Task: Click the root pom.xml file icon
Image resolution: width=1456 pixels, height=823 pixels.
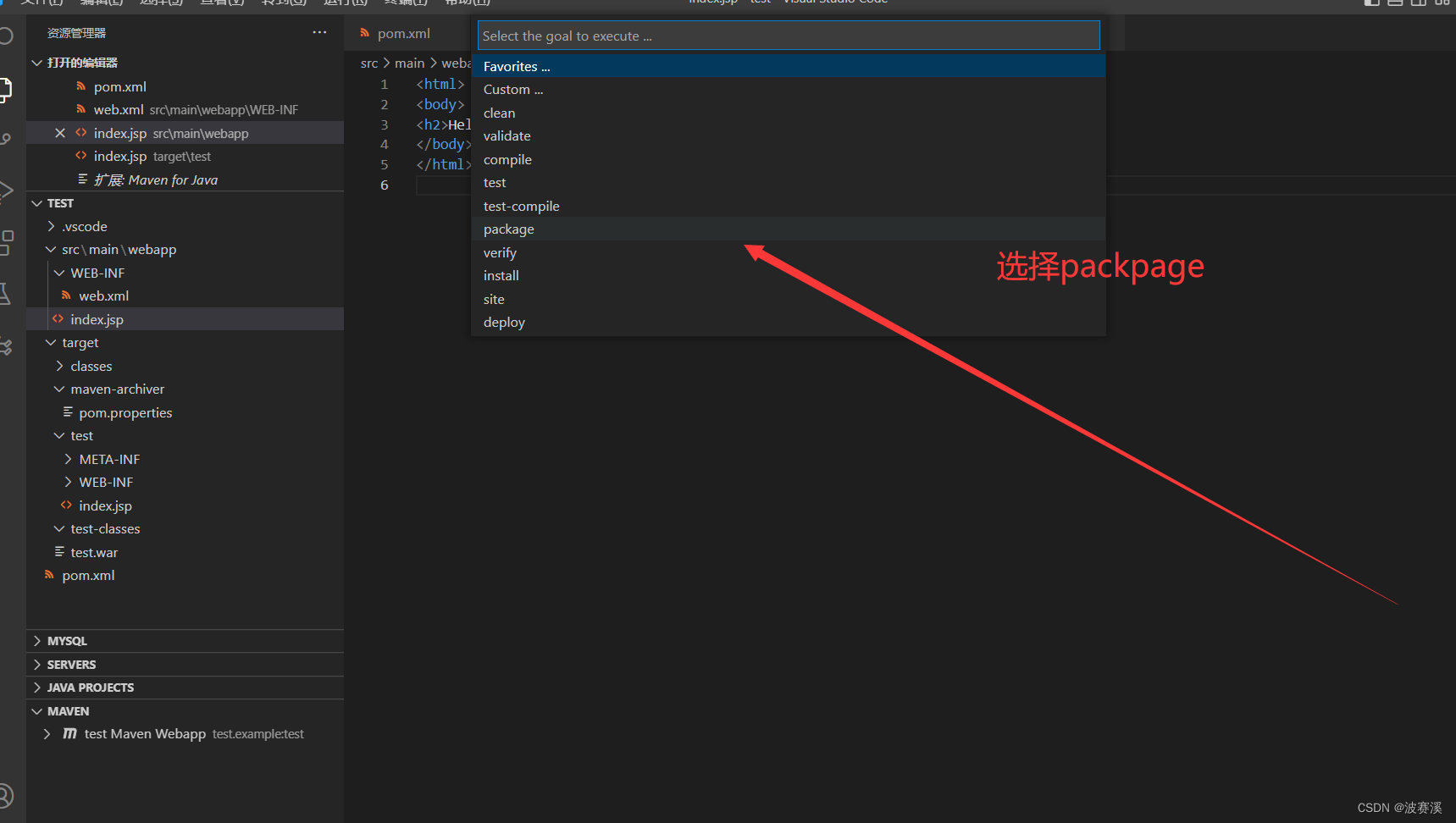Action: click(x=49, y=575)
